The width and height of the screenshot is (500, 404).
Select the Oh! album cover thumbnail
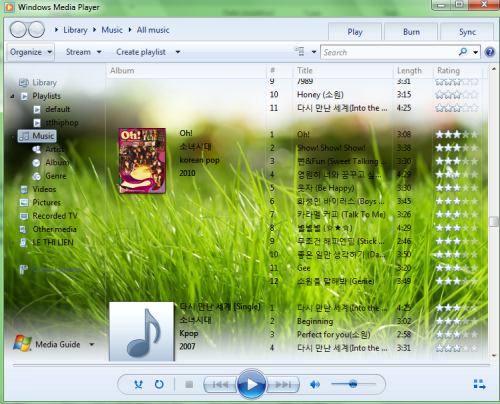click(142, 161)
